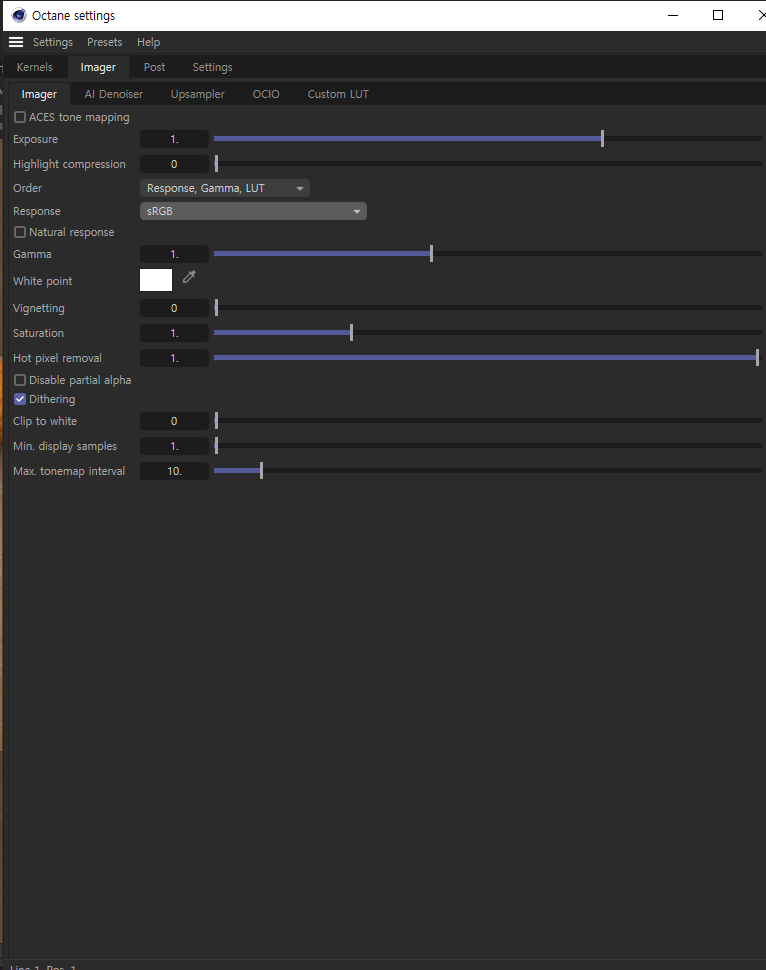Toggle Natural response checkbox
766x970 pixels.
coord(21,232)
